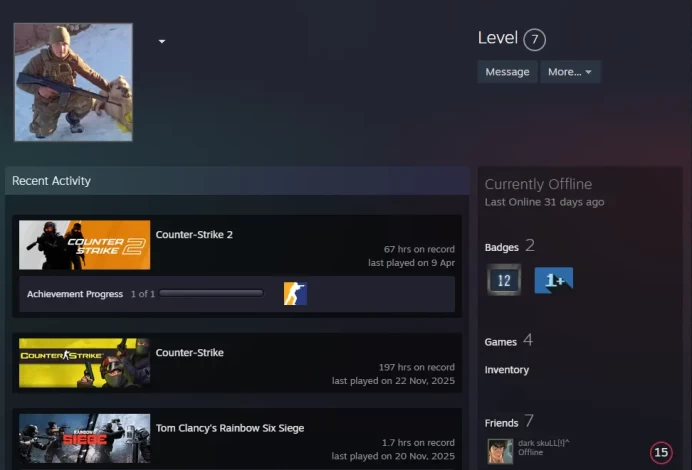Open the More... dropdown menu
Screen dimensions: 692x470
pos(570,72)
